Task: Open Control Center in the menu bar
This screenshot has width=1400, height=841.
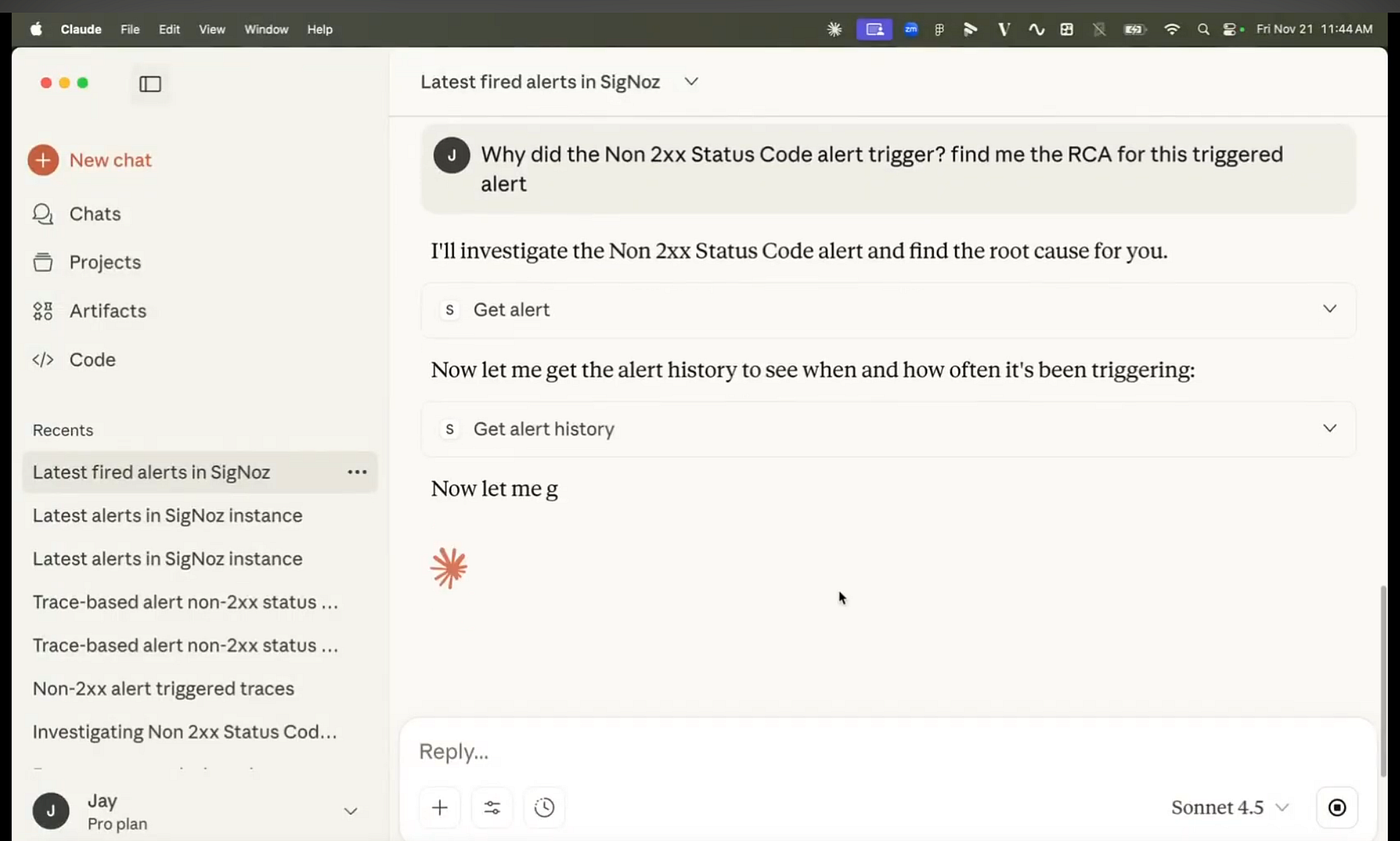Action: pos(1230,30)
